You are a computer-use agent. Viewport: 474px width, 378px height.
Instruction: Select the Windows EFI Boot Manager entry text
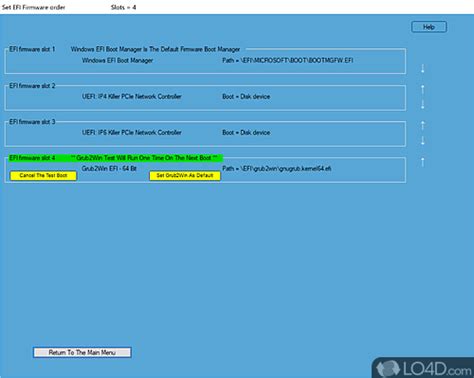117,60
